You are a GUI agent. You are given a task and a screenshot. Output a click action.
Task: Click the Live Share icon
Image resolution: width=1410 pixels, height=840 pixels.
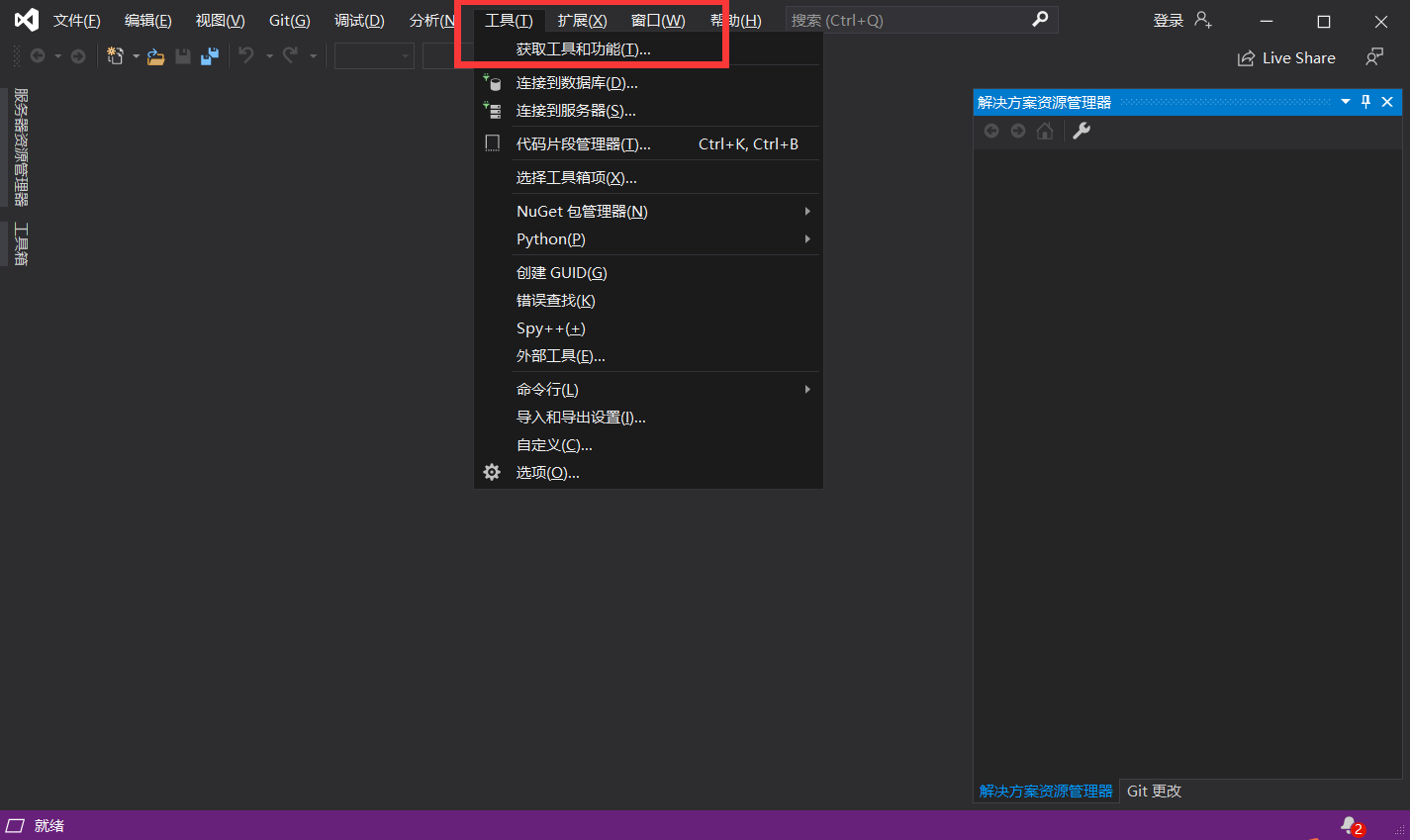point(1246,57)
